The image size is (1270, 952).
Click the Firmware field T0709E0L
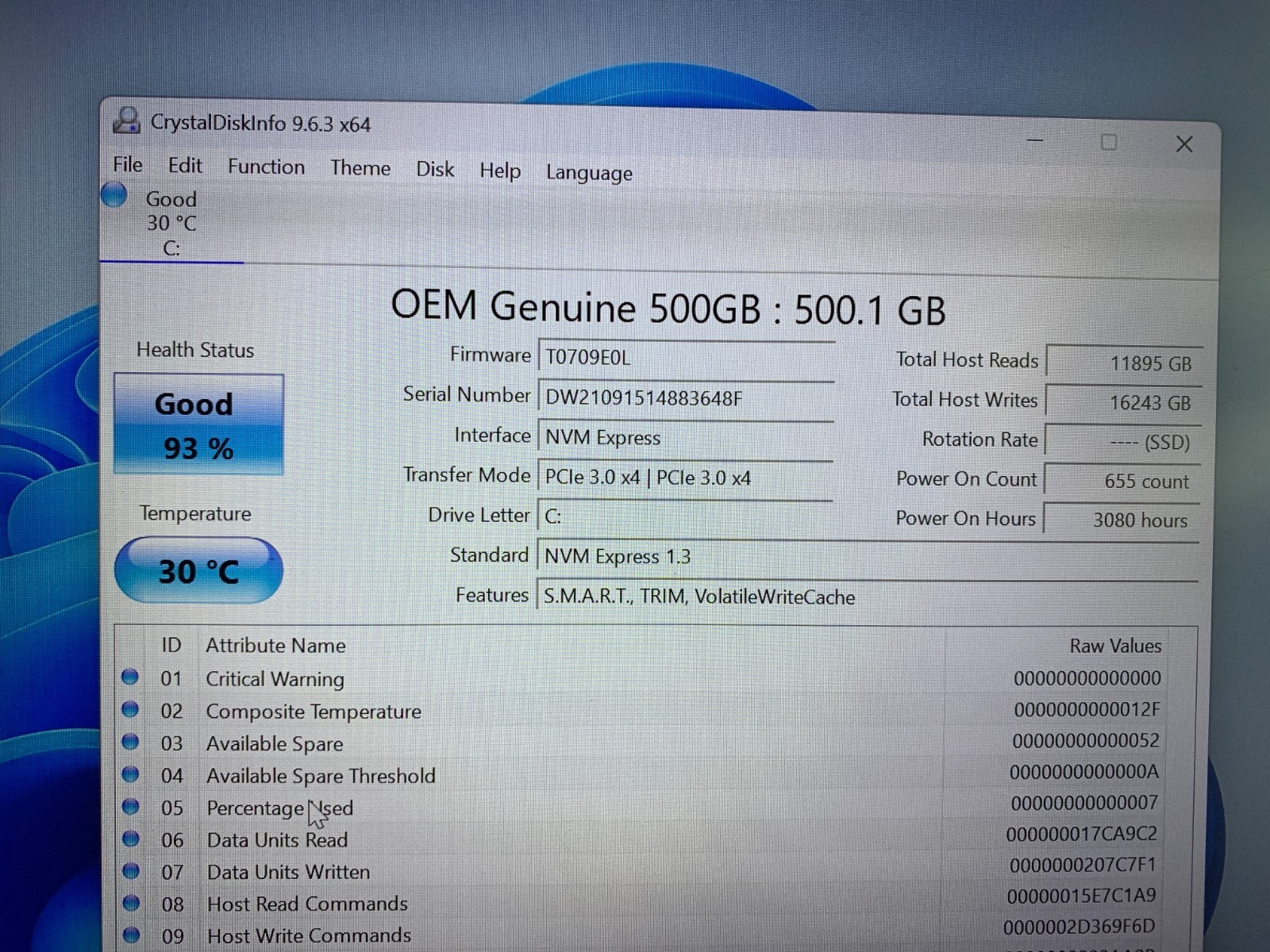pos(686,357)
